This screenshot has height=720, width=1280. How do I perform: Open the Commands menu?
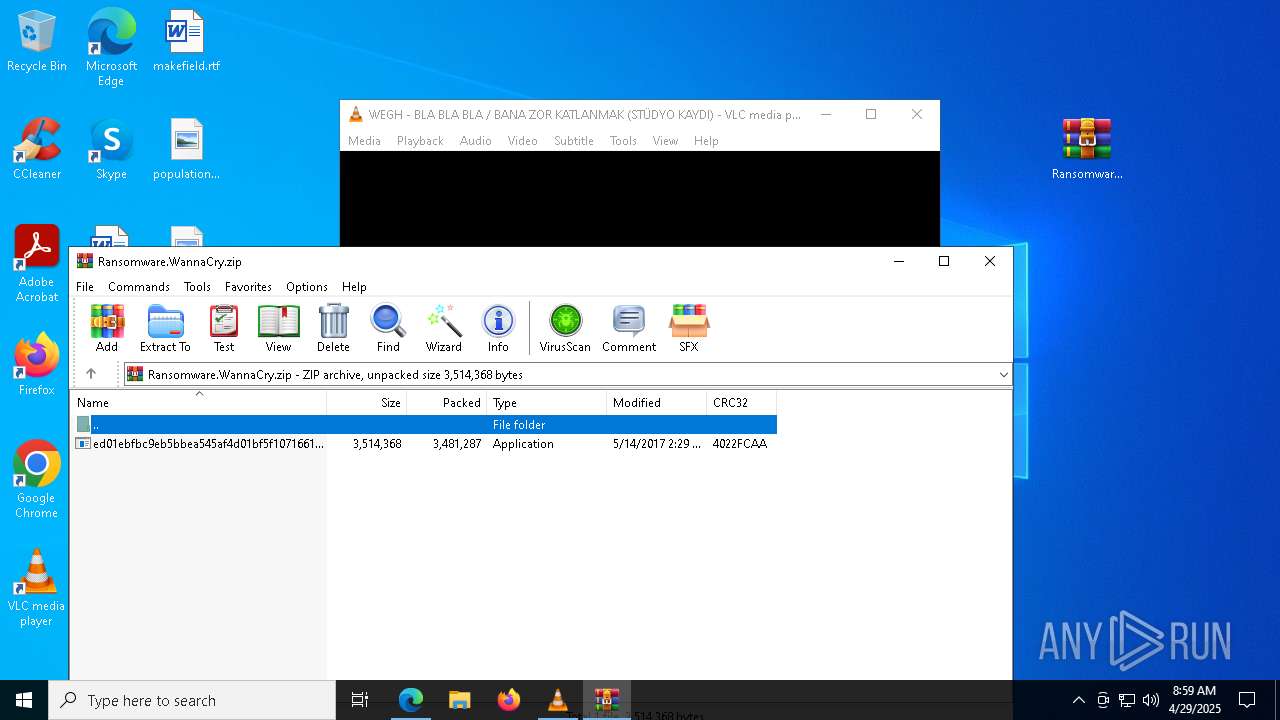click(139, 287)
